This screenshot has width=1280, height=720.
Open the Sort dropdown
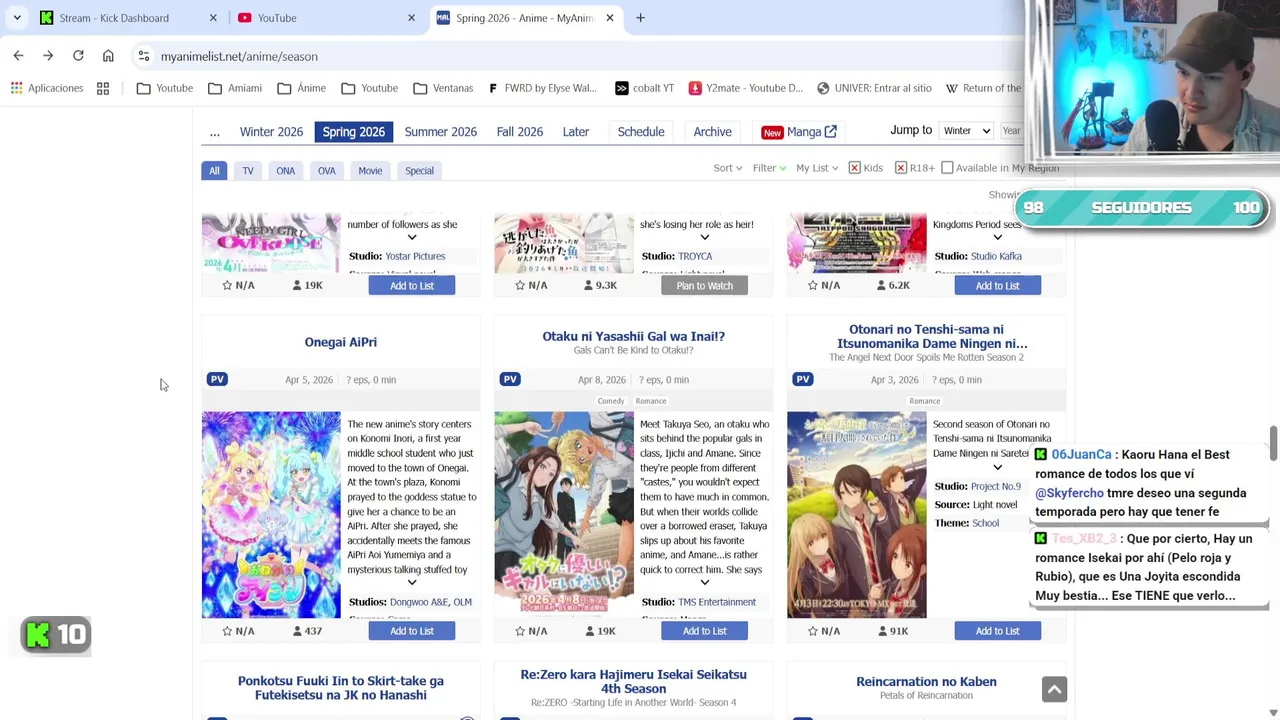[x=727, y=168]
